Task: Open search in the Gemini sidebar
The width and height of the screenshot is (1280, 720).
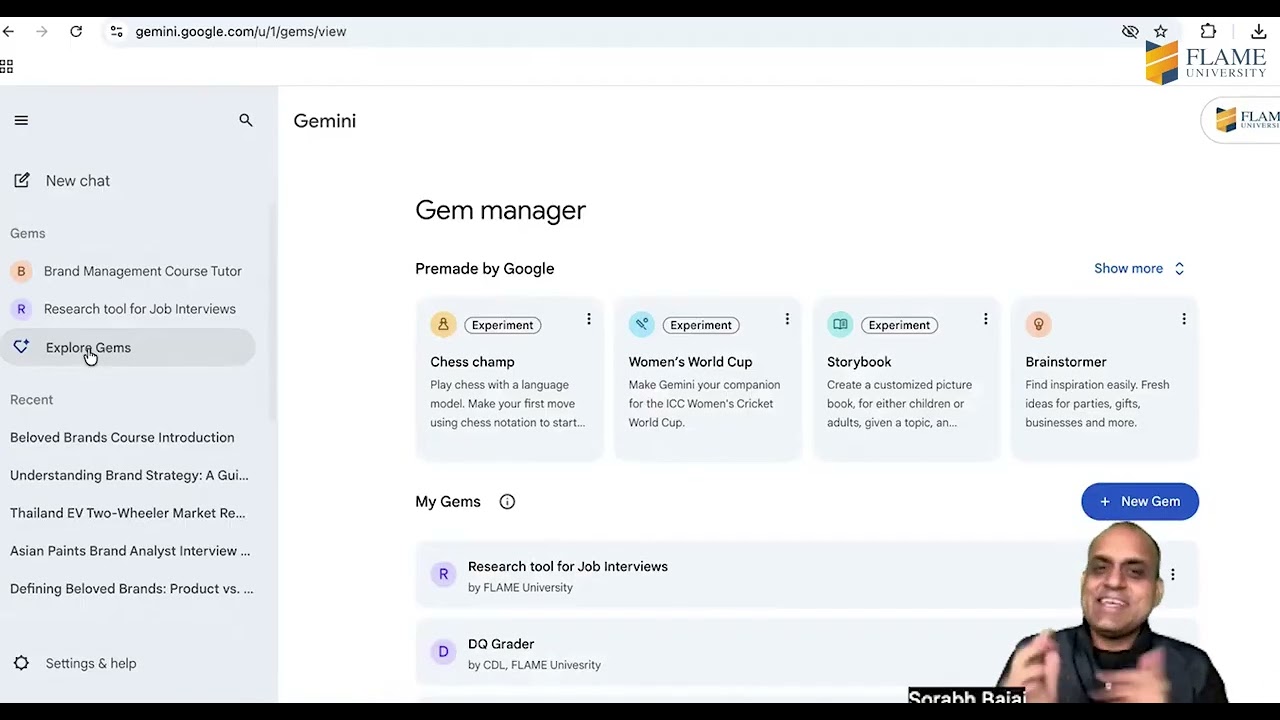Action: 246,121
